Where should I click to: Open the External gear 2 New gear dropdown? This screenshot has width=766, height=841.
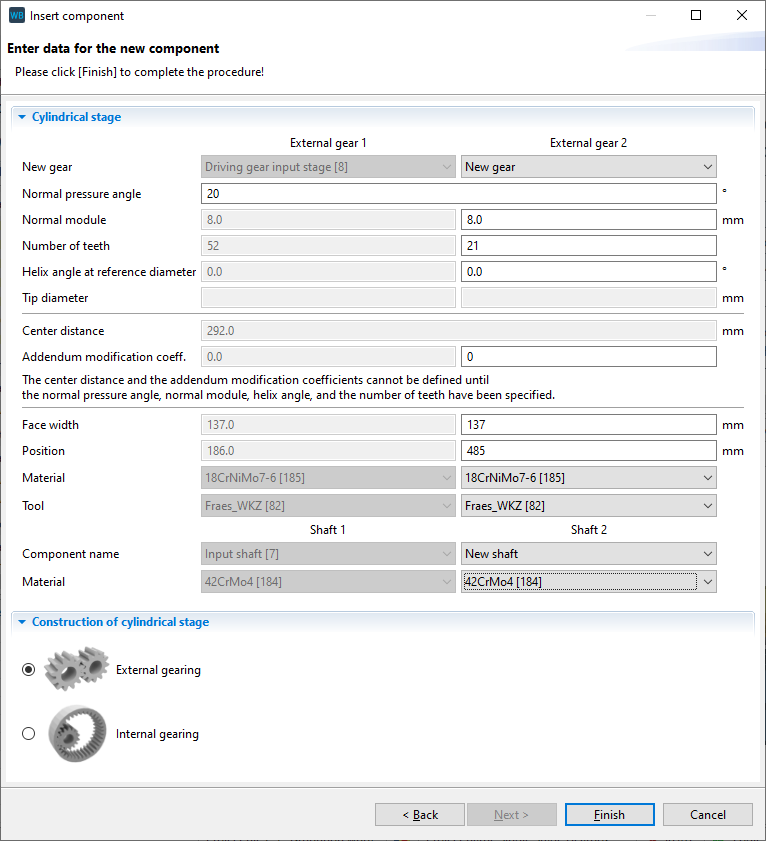click(x=588, y=167)
